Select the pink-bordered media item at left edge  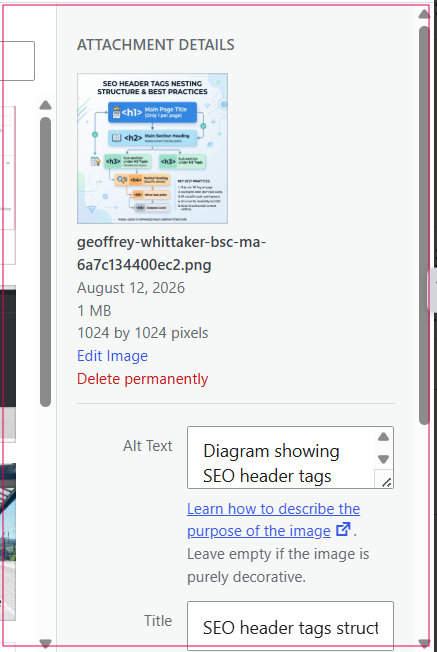coord(8,185)
